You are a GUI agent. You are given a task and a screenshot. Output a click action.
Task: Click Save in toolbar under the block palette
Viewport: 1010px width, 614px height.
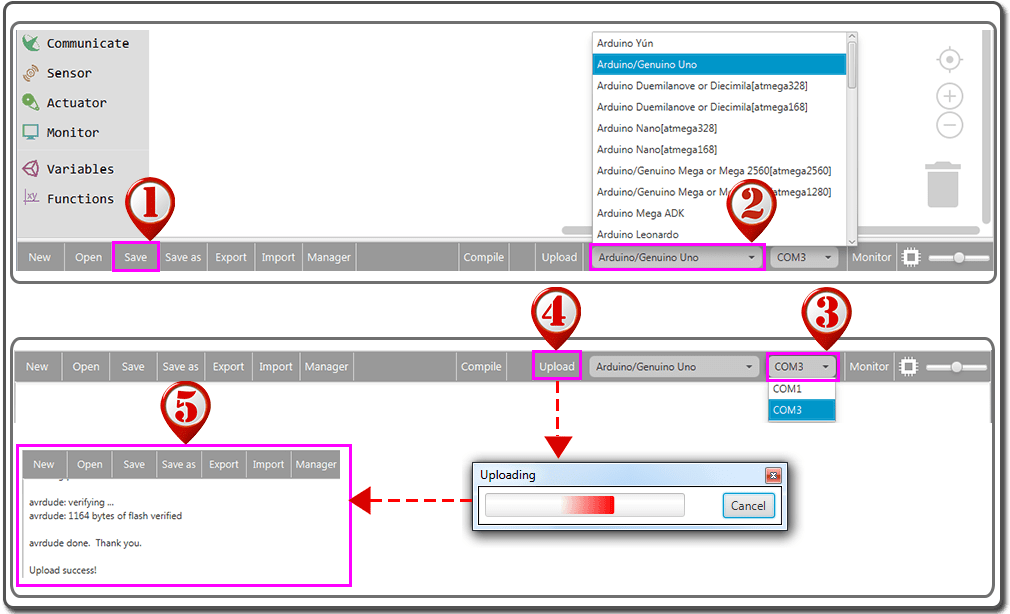pos(135,257)
